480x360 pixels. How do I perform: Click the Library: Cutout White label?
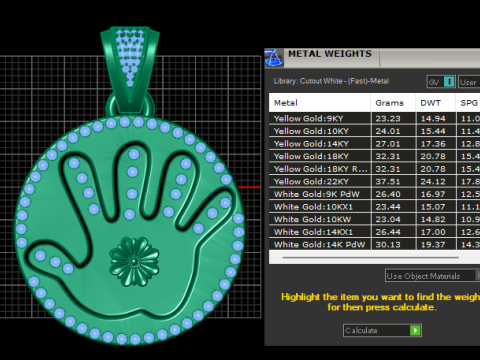pyautogui.click(x=331, y=81)
